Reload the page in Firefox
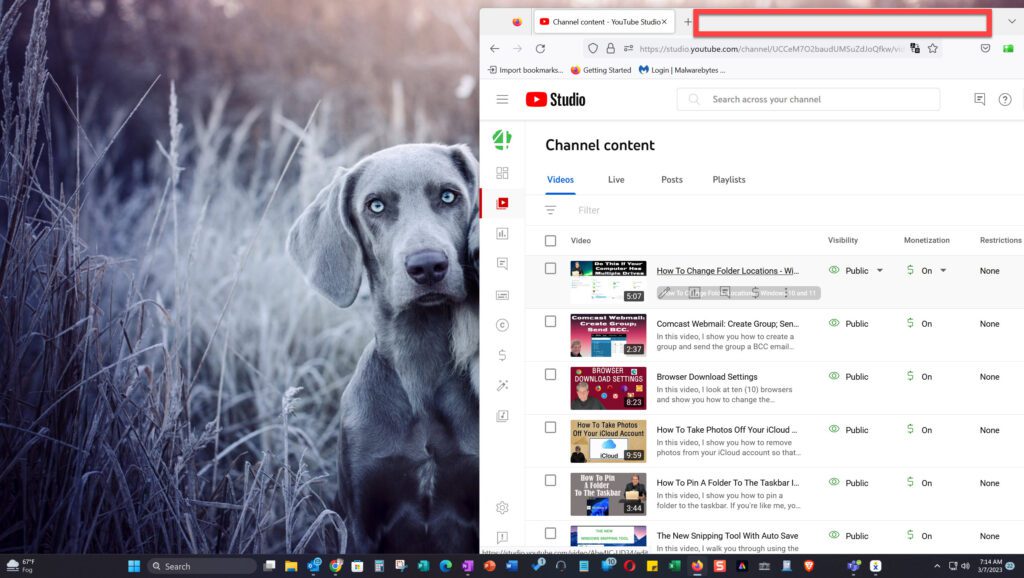This screenshot has width=1024, height=578. [x=540, y=48]
